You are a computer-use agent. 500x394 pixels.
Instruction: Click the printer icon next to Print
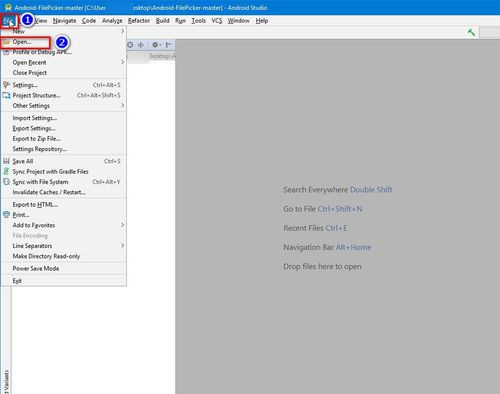coord(6,215)
